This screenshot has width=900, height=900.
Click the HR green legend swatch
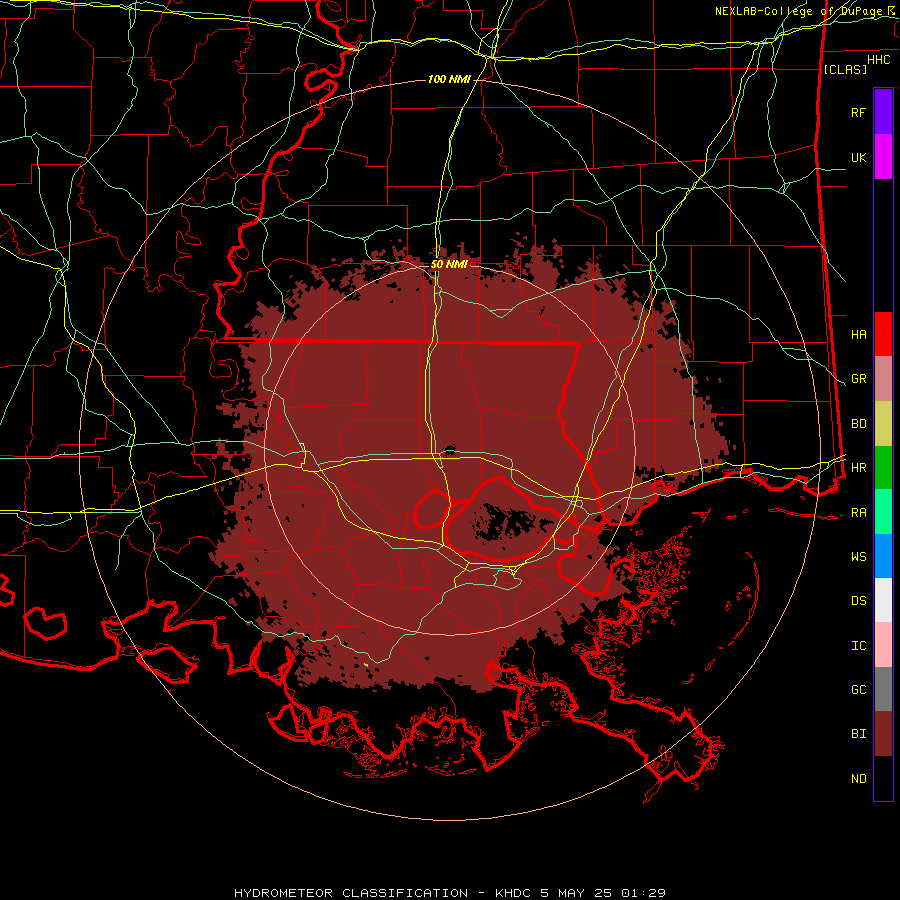tap(883, 468)
